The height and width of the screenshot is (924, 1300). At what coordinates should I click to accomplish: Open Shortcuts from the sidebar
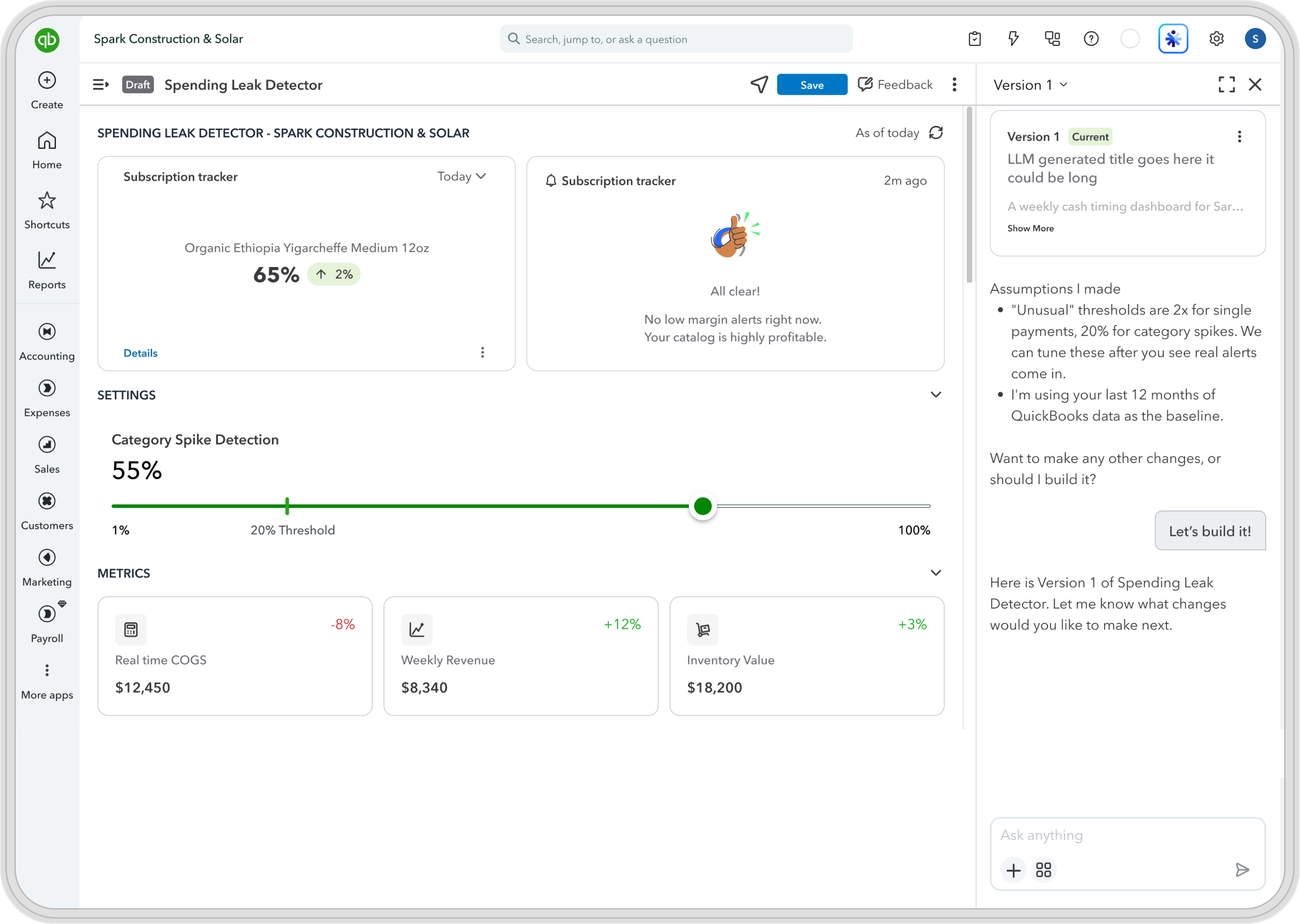coord(46,211)
